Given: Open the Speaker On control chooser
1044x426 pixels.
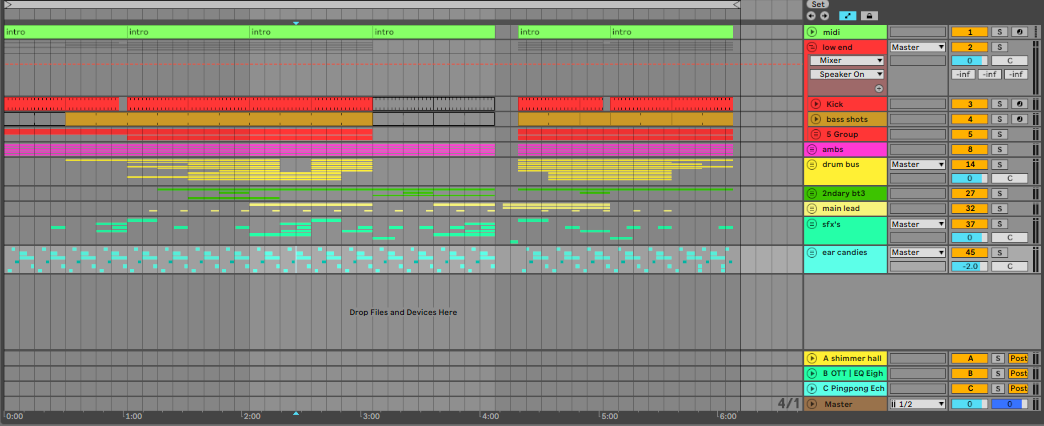Looking at the screenshot, I should click(x=847, y=75).
